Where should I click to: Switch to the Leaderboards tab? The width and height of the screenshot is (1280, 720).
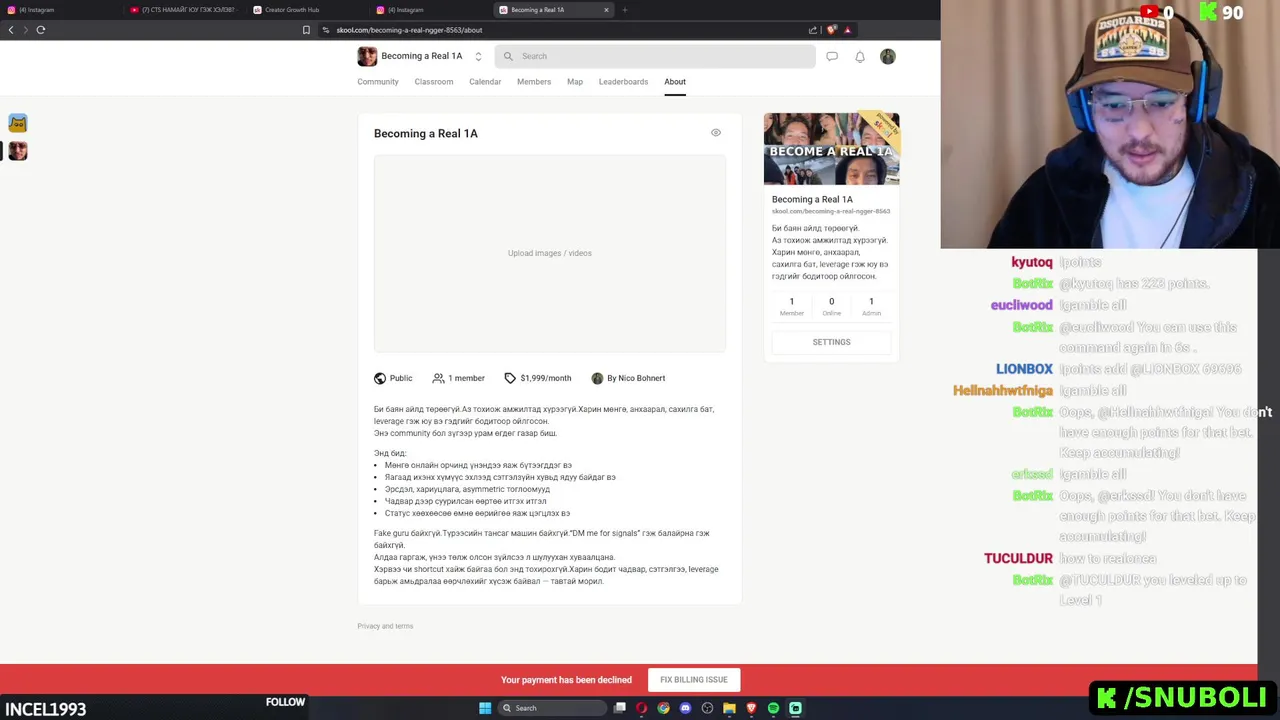623,82
